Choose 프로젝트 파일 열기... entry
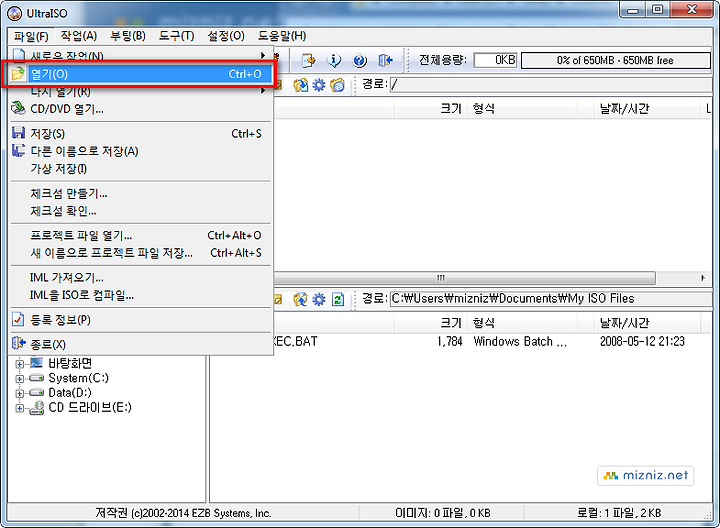Image resolution: width=720 pixels, height=528 pixels. pos(141,235)
